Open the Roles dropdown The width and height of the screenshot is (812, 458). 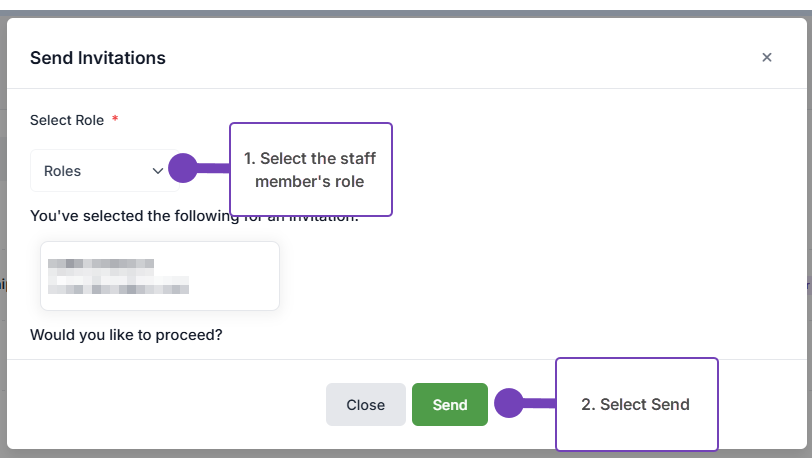tap(100, 171)
